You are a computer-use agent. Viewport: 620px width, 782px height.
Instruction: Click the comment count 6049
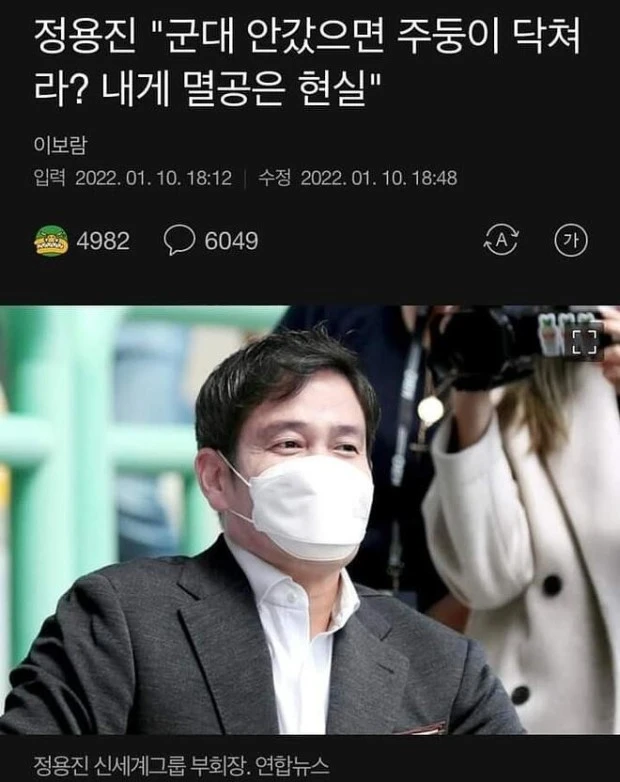tap(231, 241)
